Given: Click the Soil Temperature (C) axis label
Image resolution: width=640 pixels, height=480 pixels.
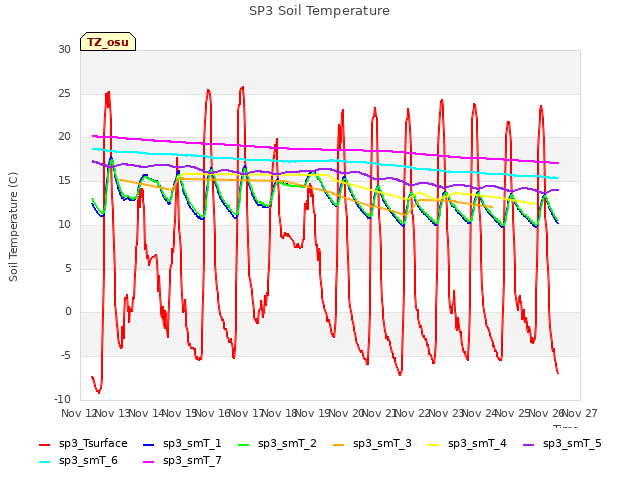Looking at the screenshot, I should point(13,227).
